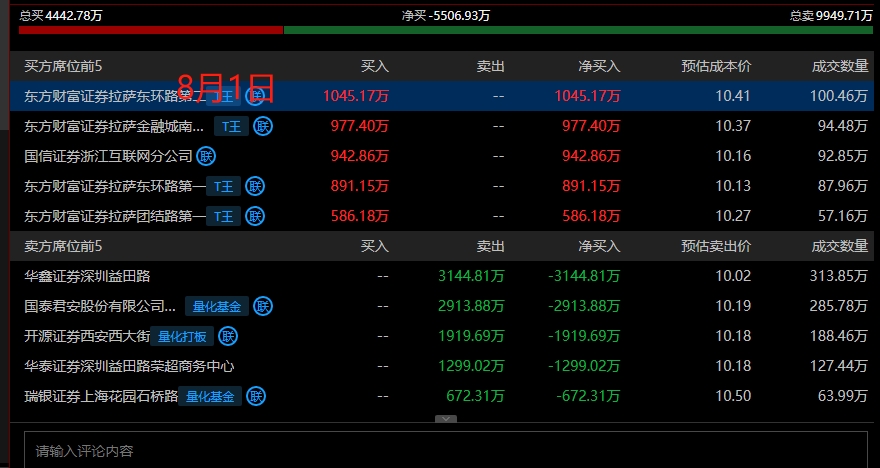Click the 313.85万 trade volume cell
Viewport: 880px width, 468px height.
pyautogui.click(x=839, y=276)
